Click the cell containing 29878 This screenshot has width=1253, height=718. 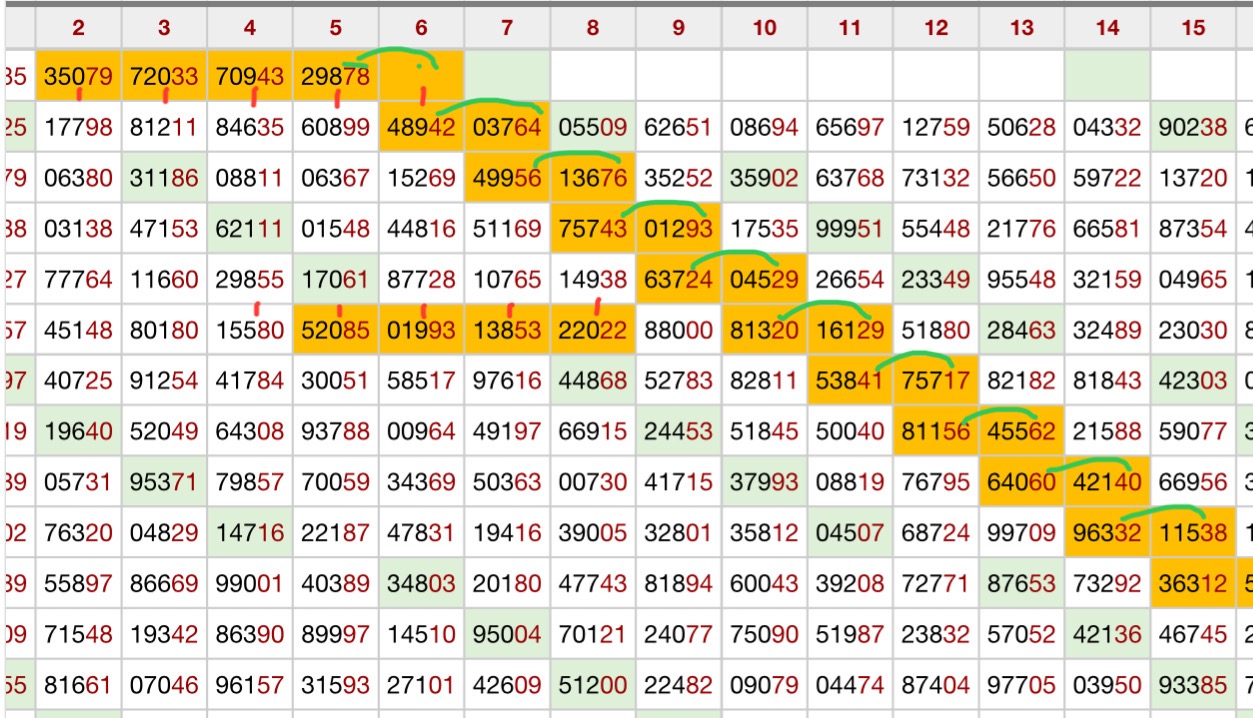click(336, 76)
